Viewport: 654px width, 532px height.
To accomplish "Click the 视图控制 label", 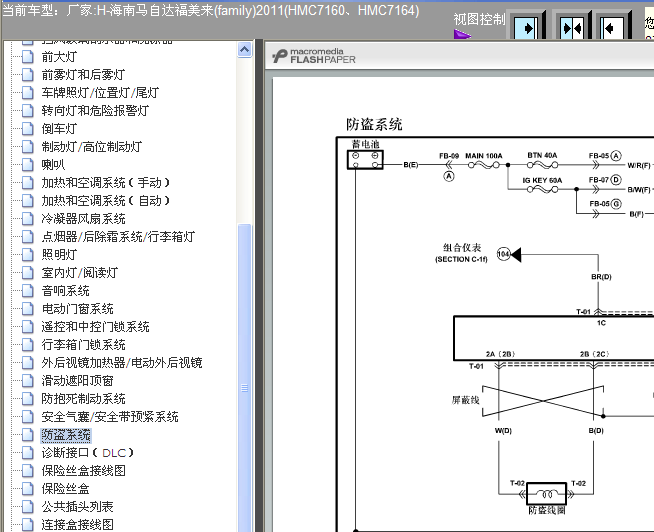I will (479, 19).
